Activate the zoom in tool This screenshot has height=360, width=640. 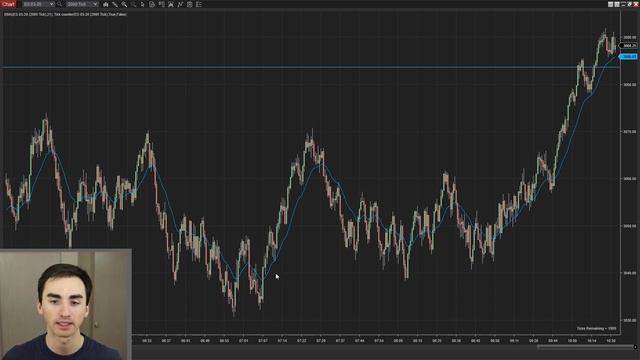124,4
